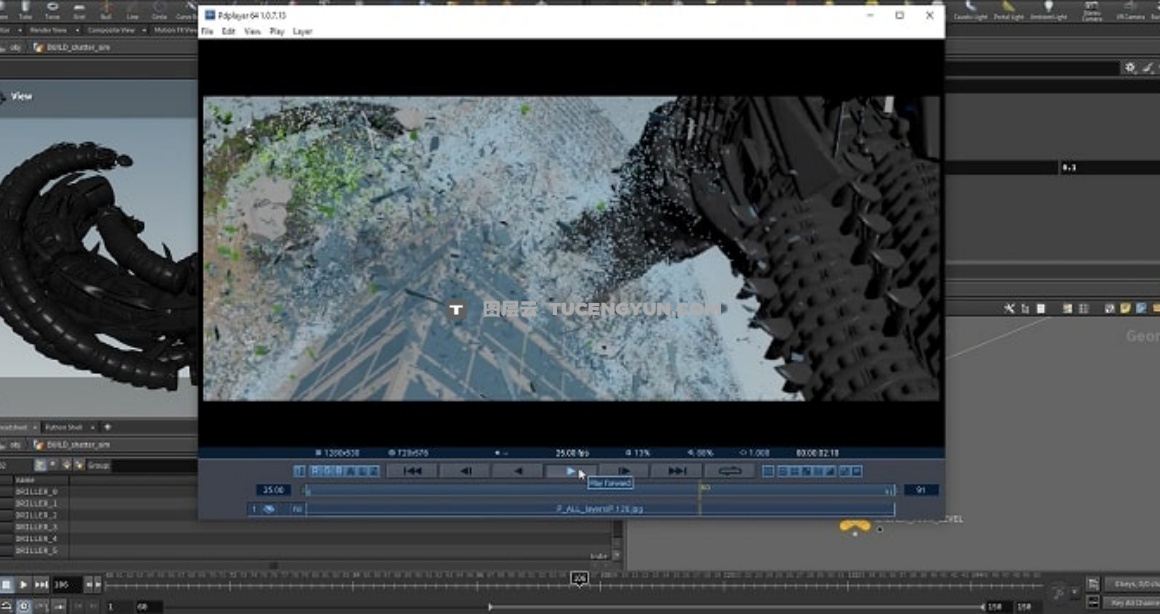1160x614 pixels.
Task: Jump to first frame in Pdplayer
Action: [412, 471]
